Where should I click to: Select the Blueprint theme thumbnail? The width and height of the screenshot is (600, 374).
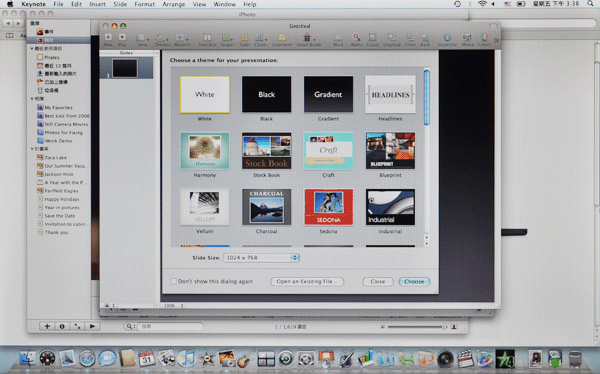tap(390, 151)
